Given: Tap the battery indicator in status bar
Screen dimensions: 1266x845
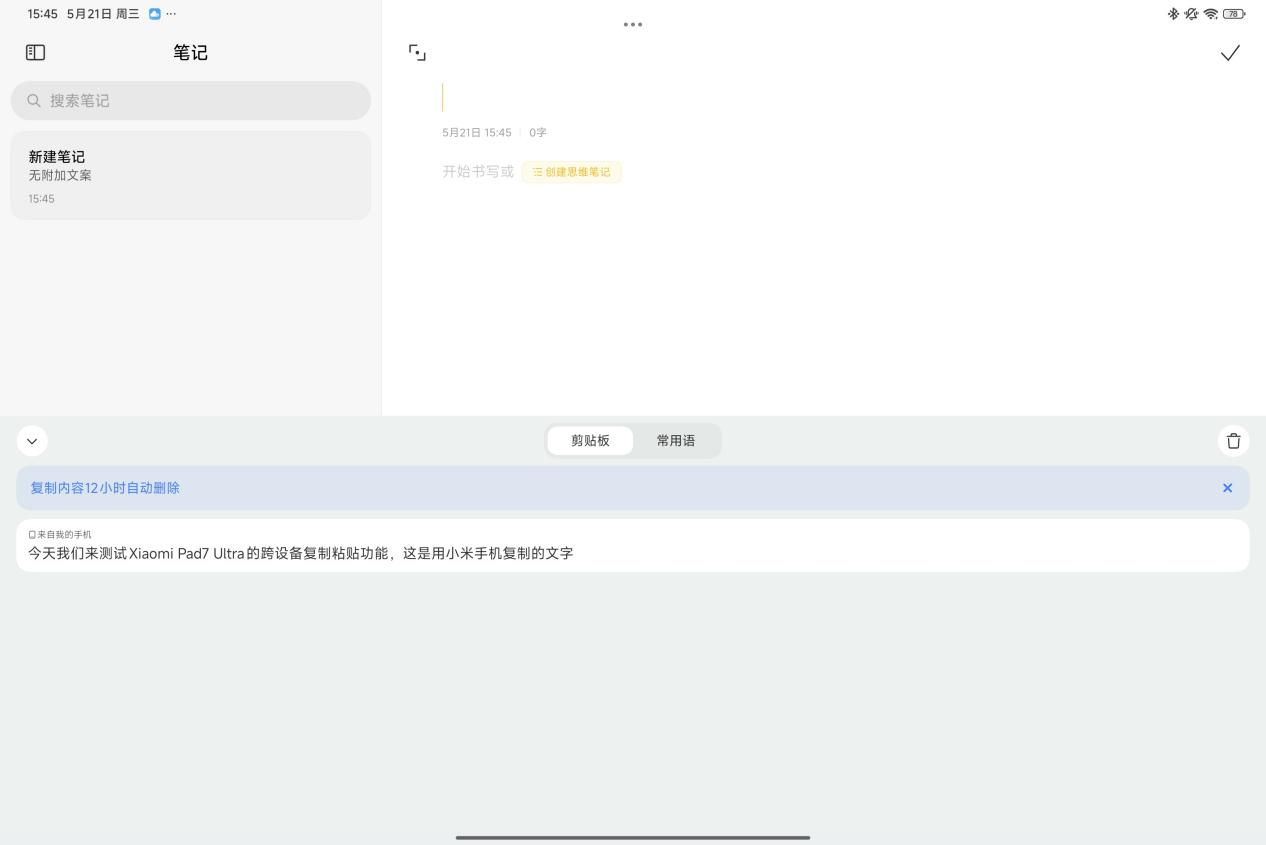Looking at the screenshot, I should tap(1234, 14).
